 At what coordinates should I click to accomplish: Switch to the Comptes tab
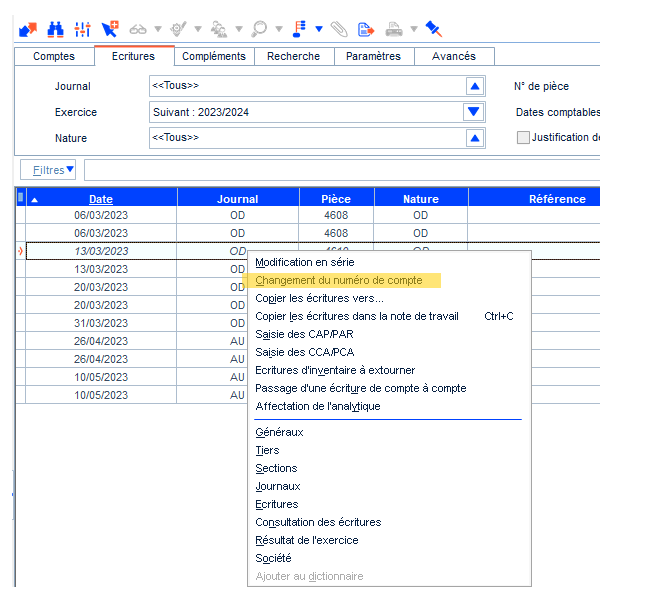pyautogui.click(x=54, y=57)
